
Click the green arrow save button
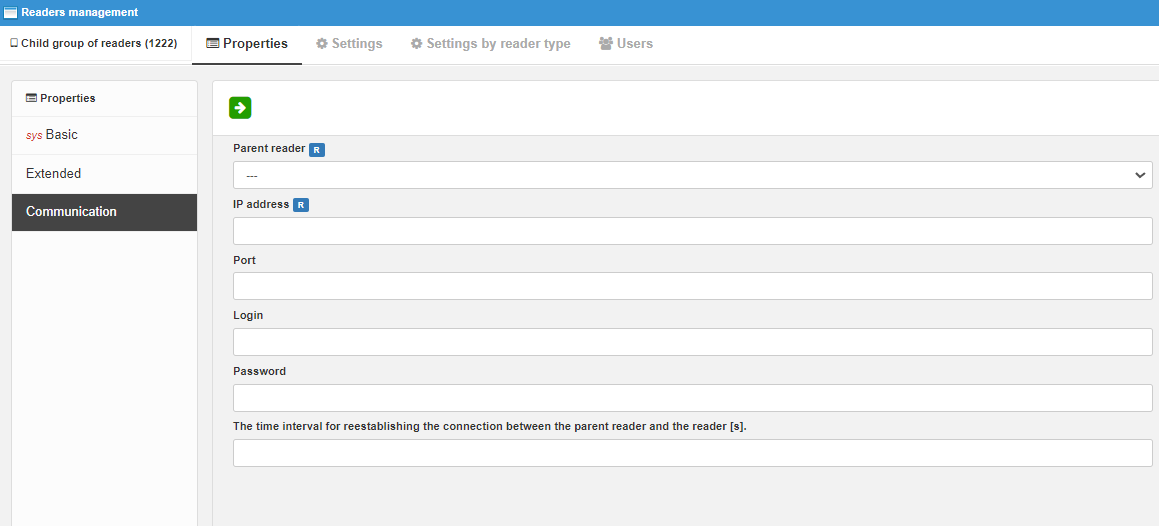click(240, 108)
